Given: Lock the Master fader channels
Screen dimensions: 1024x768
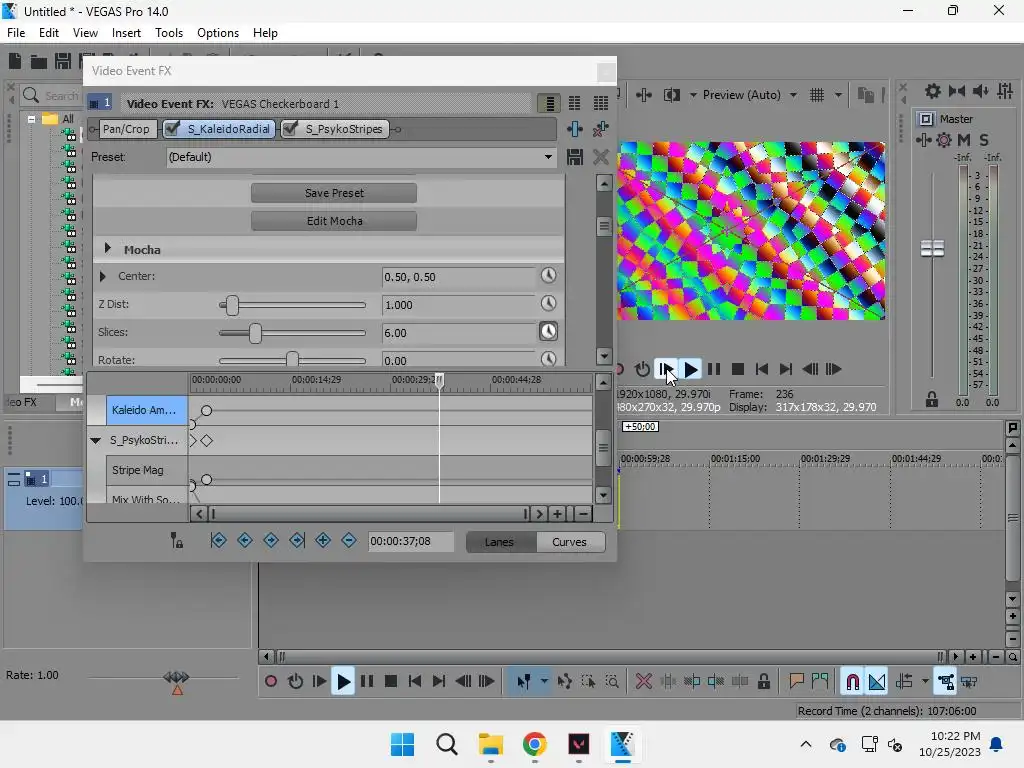Looking at the screenshot, I should (x=932, y=399).
